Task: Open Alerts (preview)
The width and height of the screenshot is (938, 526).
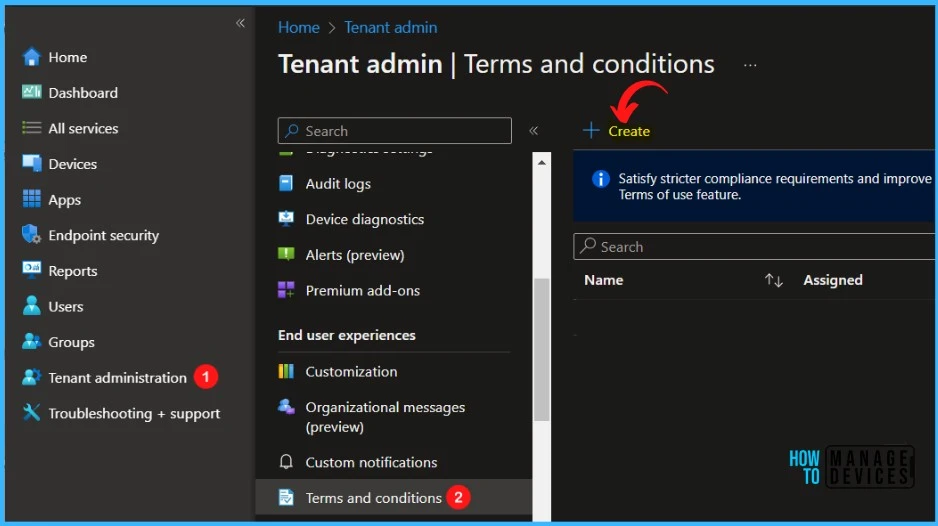Action: click(x=355, y=255)
